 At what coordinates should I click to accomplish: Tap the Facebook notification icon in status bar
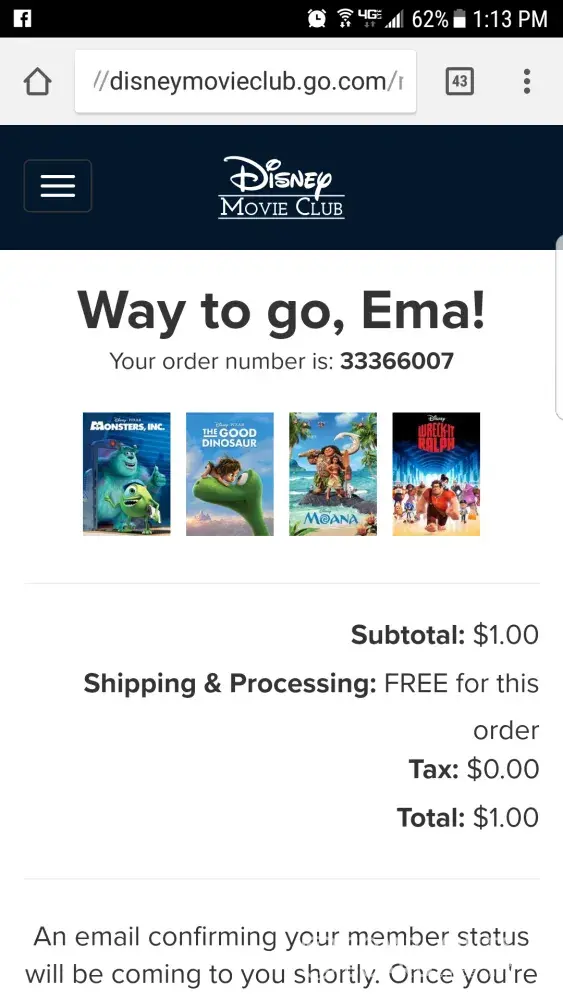click(22, 18)
